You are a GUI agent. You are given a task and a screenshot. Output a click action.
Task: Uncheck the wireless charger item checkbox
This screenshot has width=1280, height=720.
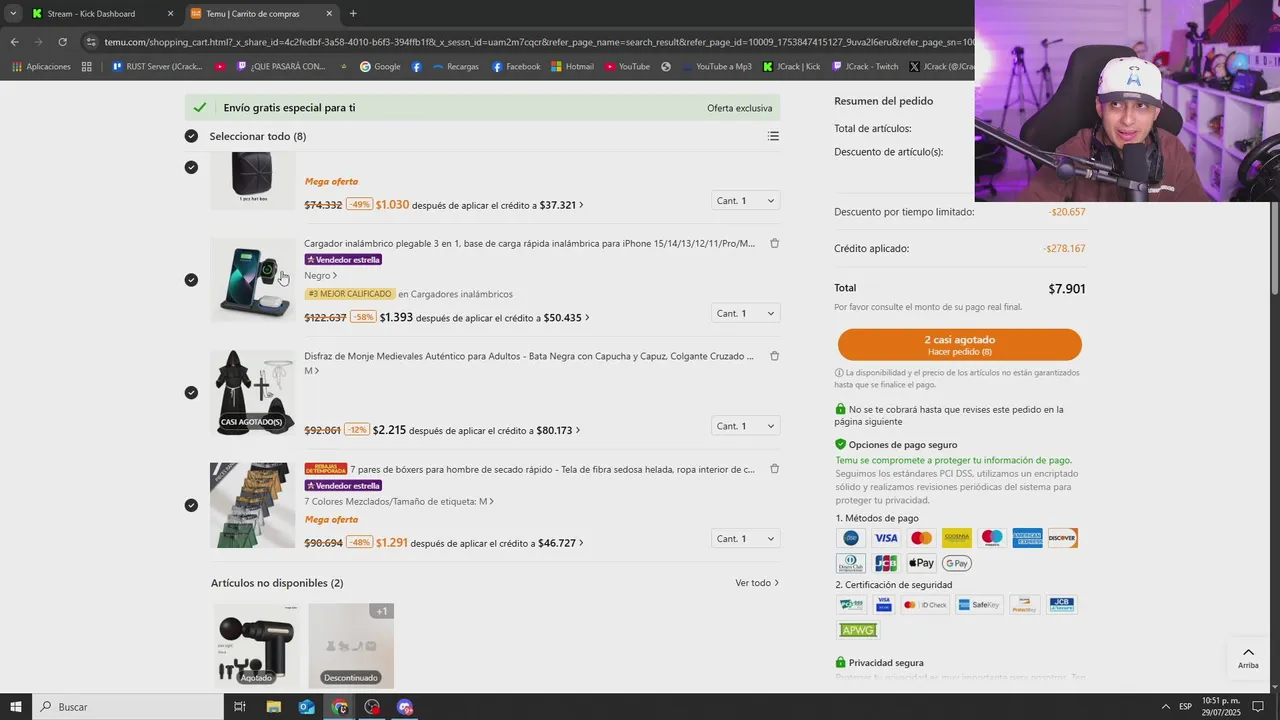pyautogui.click(x=191, y=280)
